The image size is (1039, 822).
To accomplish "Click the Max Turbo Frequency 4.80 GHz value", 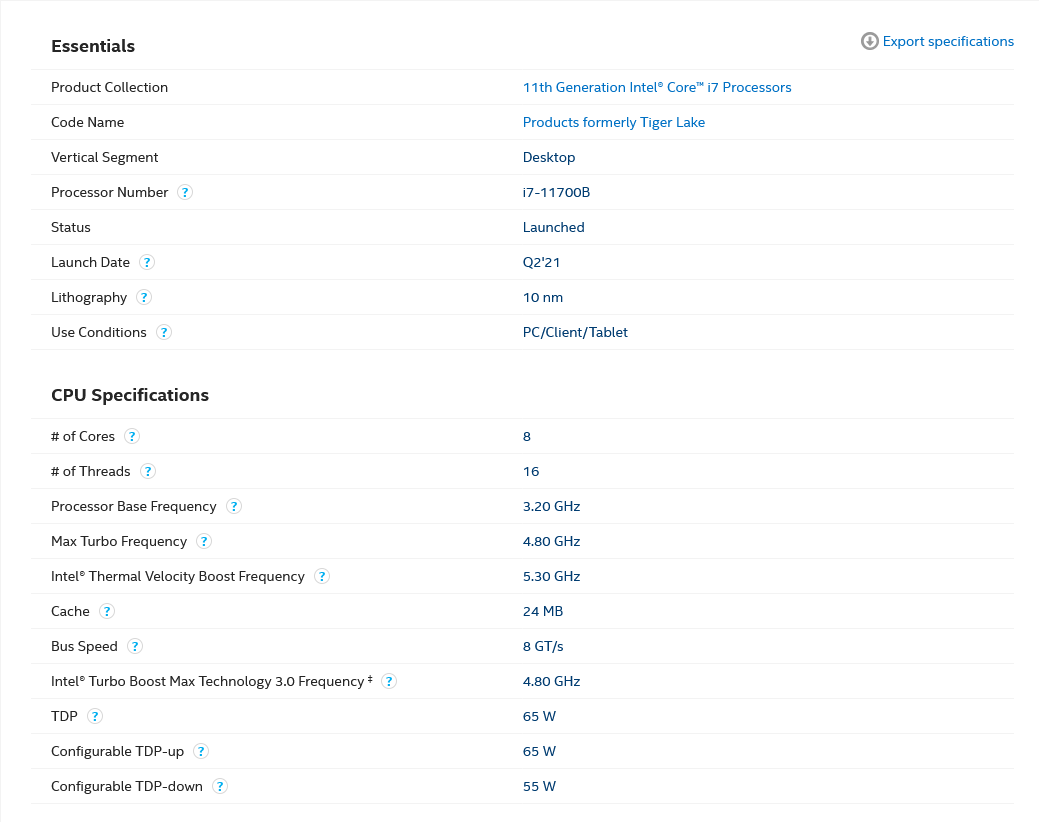I will coord(551,542).
